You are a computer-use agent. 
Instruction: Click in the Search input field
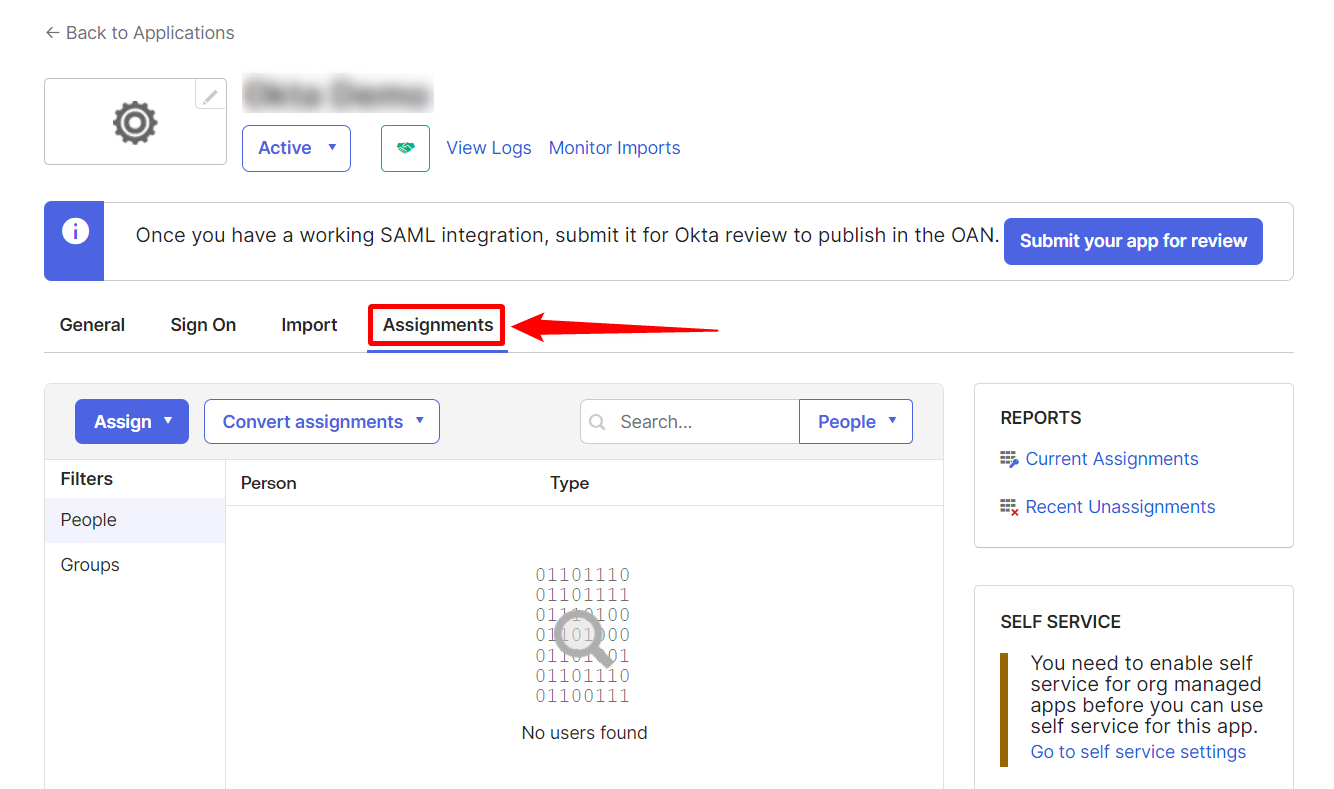click(x=702, y=422)
